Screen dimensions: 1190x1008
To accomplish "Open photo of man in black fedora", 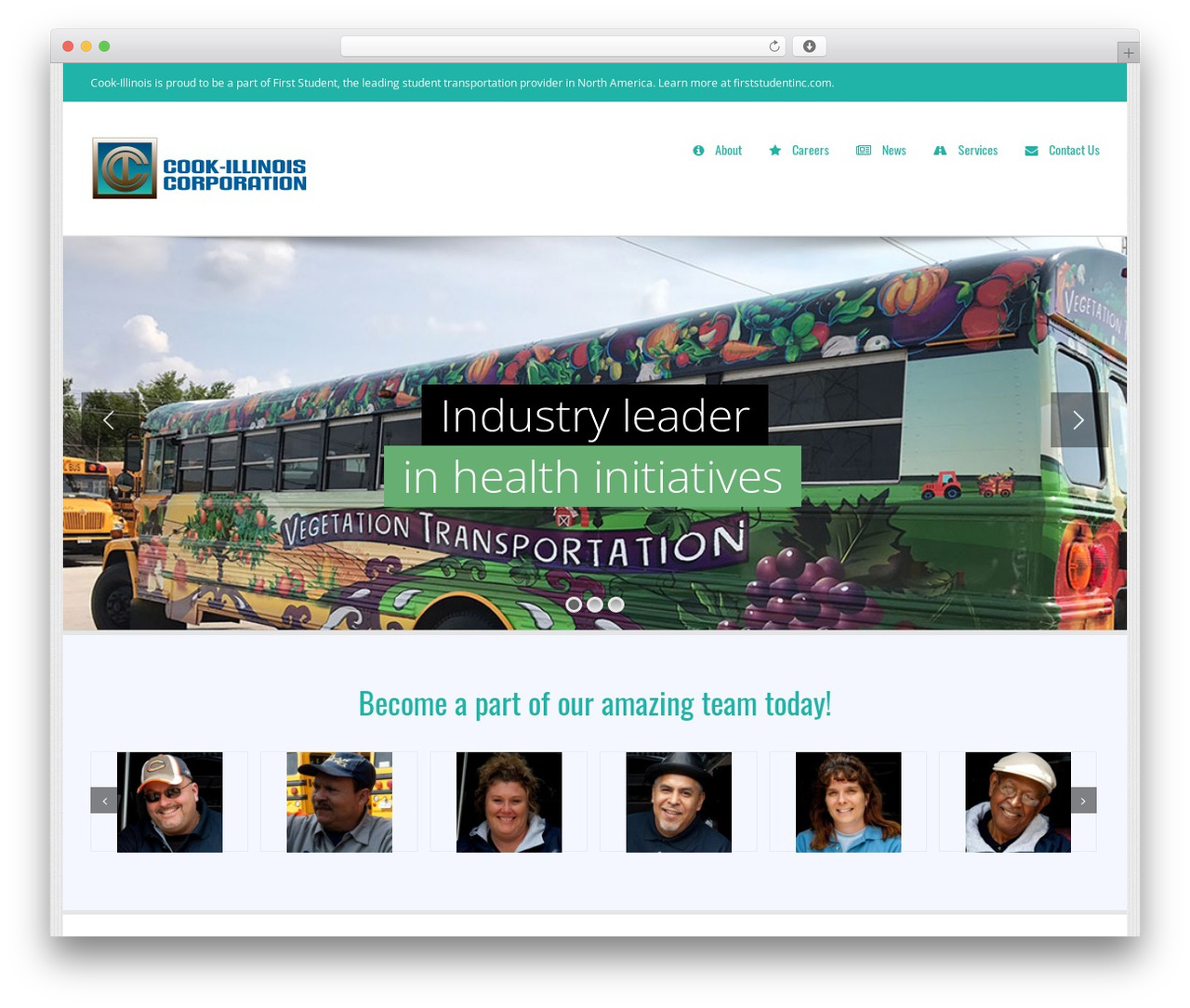I will (679, 802).
